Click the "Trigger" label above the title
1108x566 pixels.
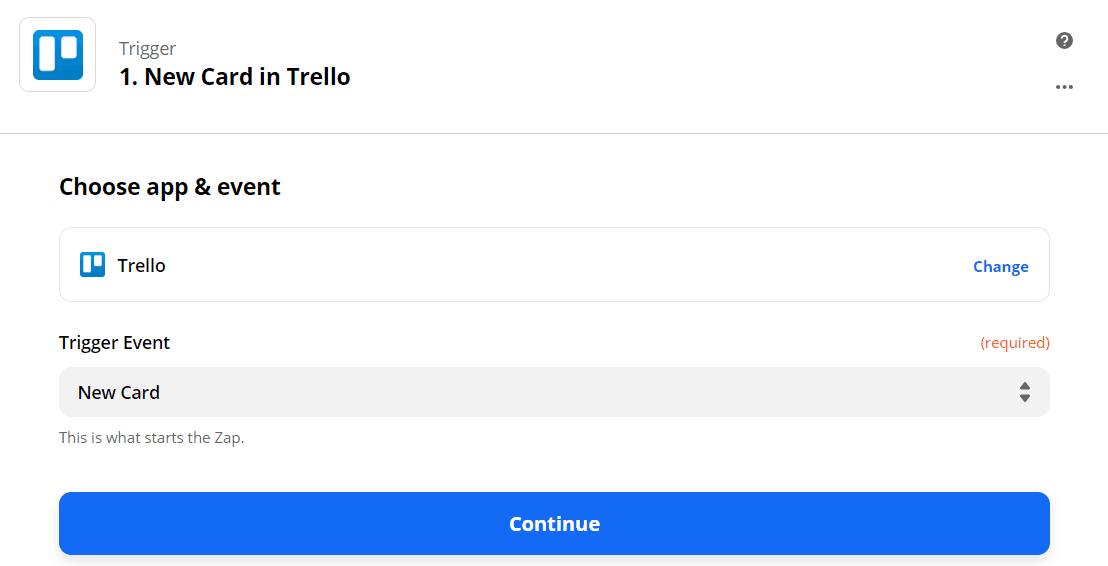[147, 49]
